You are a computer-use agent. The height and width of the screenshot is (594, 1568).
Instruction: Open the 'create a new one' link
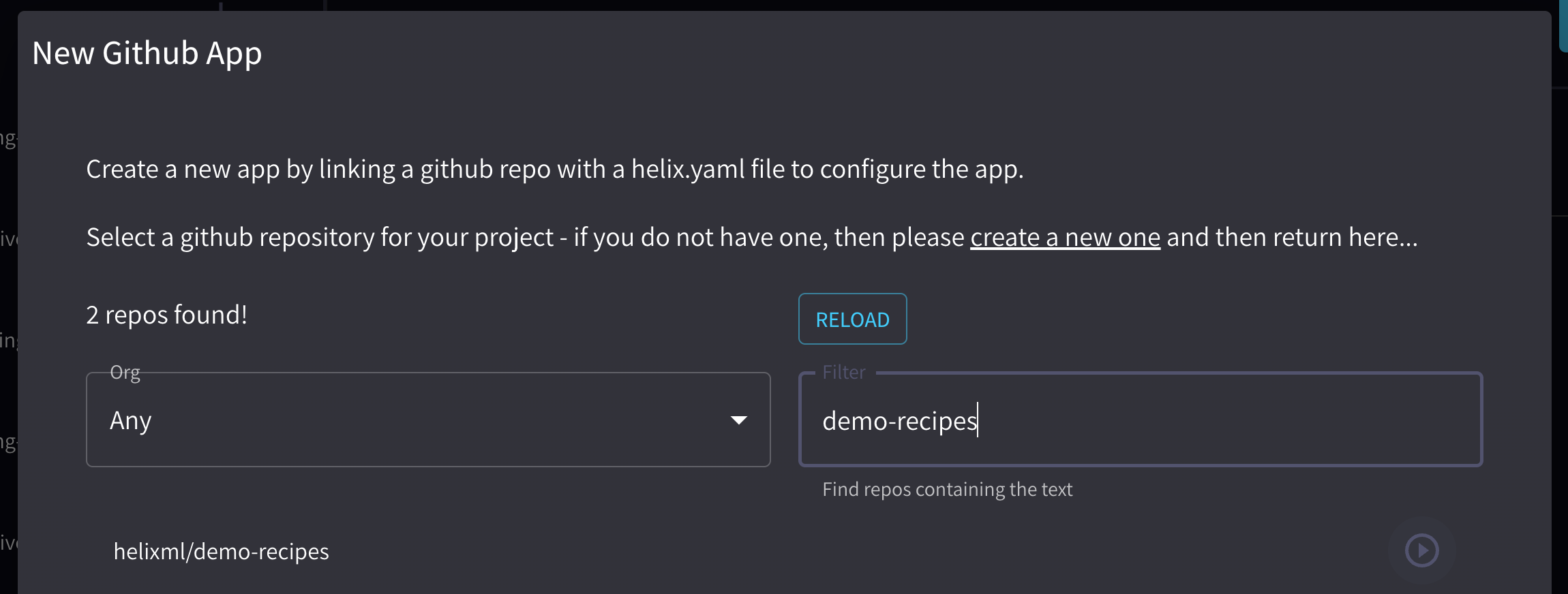(x=1065, y=238)
